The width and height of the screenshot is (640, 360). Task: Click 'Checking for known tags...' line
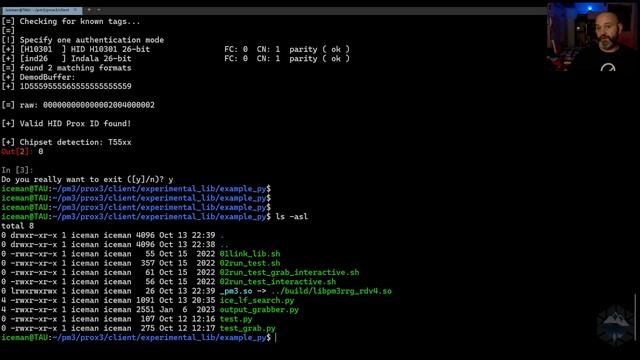point(71,22)
